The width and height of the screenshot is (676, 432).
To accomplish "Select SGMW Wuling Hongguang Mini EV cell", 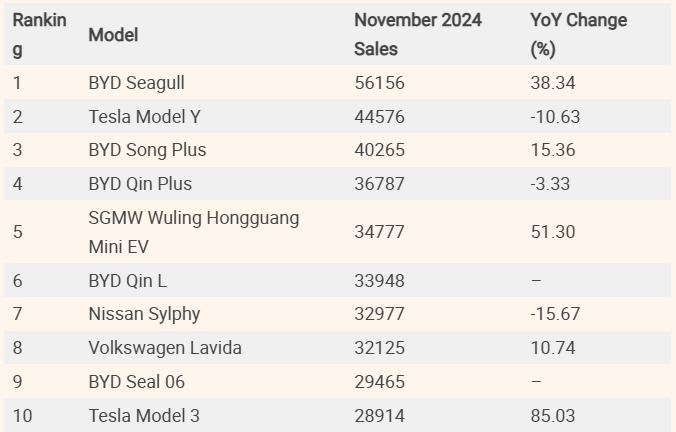I will 193,231.
